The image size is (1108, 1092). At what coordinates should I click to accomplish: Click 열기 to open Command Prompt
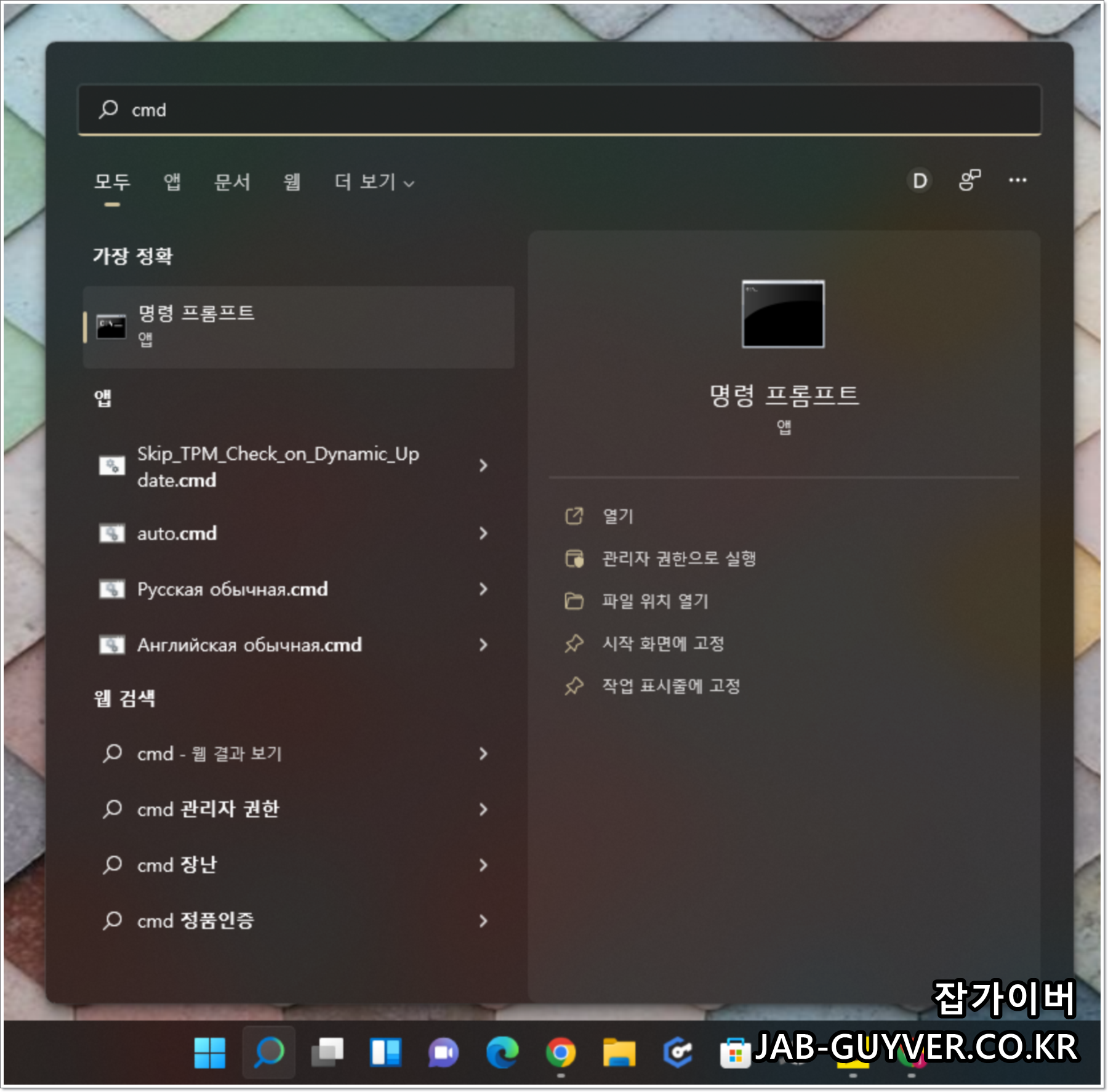618,517
